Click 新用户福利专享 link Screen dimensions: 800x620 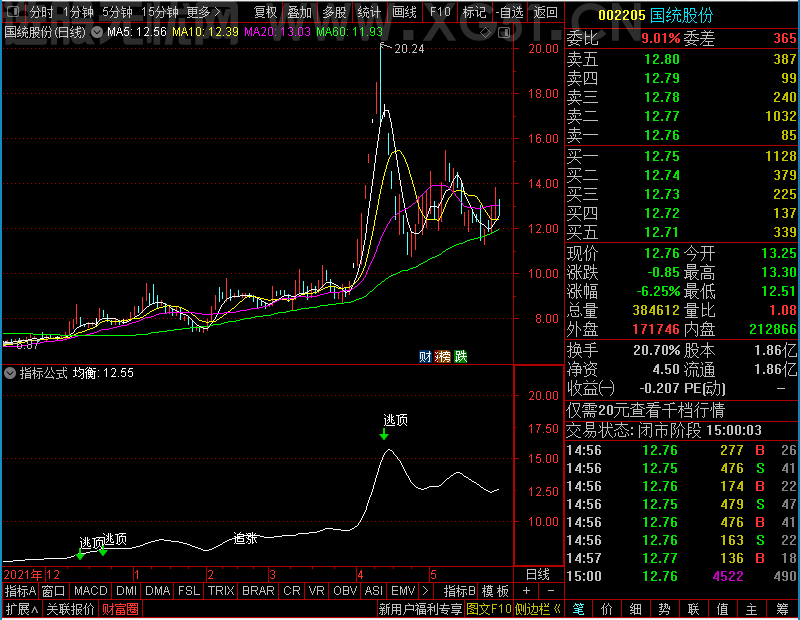420,609
